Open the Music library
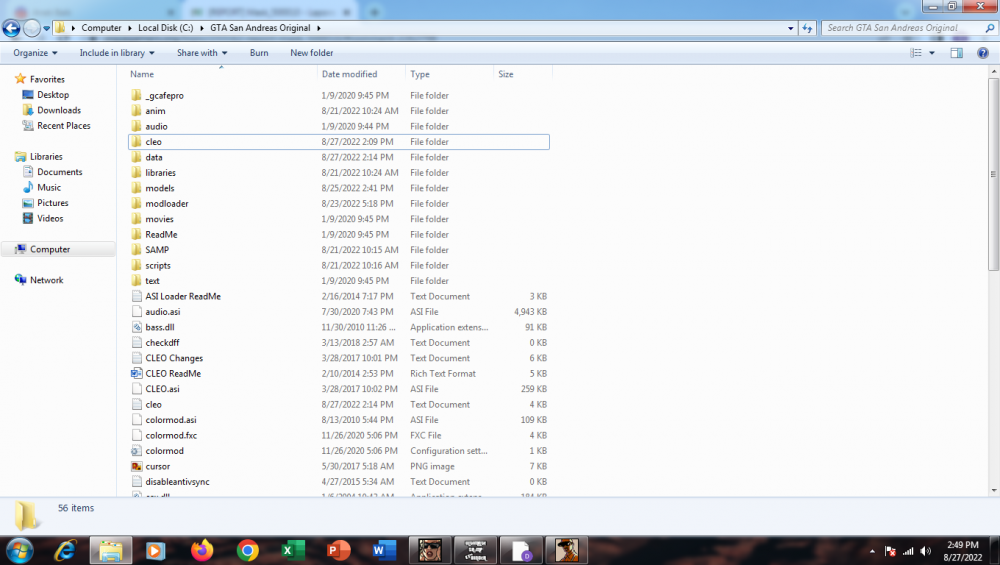The height and width of the screenshot is (565, 1000). [49, 187]
